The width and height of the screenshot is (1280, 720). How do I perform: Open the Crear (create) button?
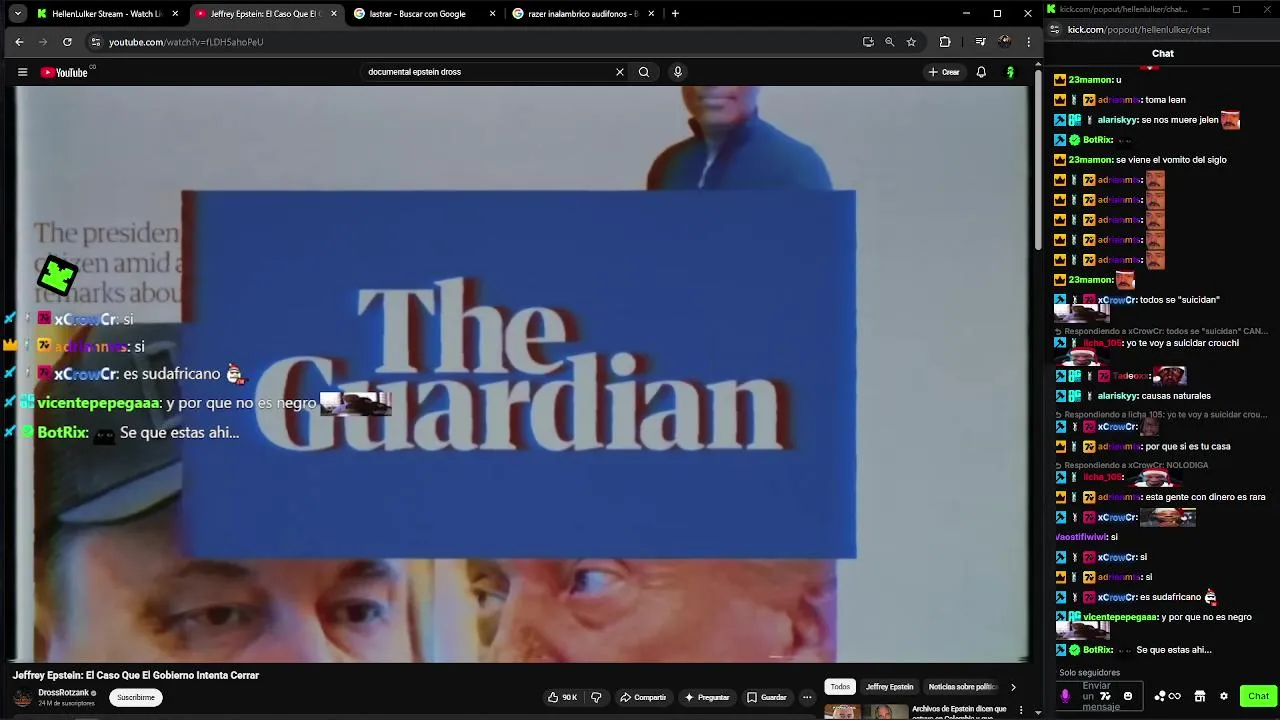point(943,72)
